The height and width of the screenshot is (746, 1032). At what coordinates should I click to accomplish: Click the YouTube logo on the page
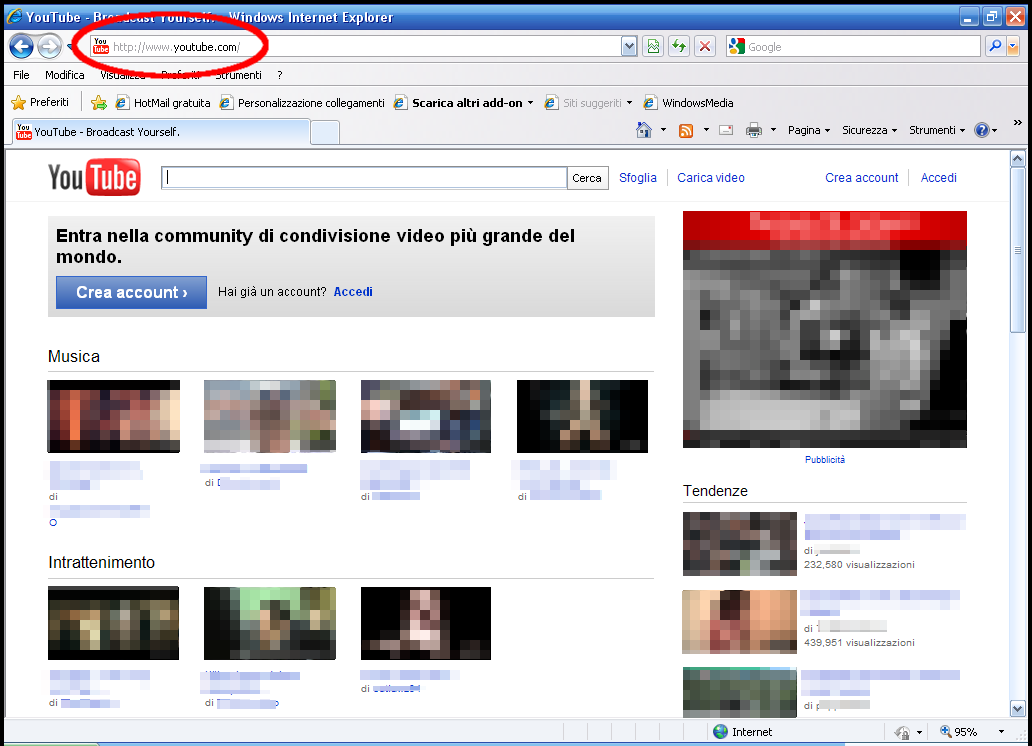pos(94,176)
